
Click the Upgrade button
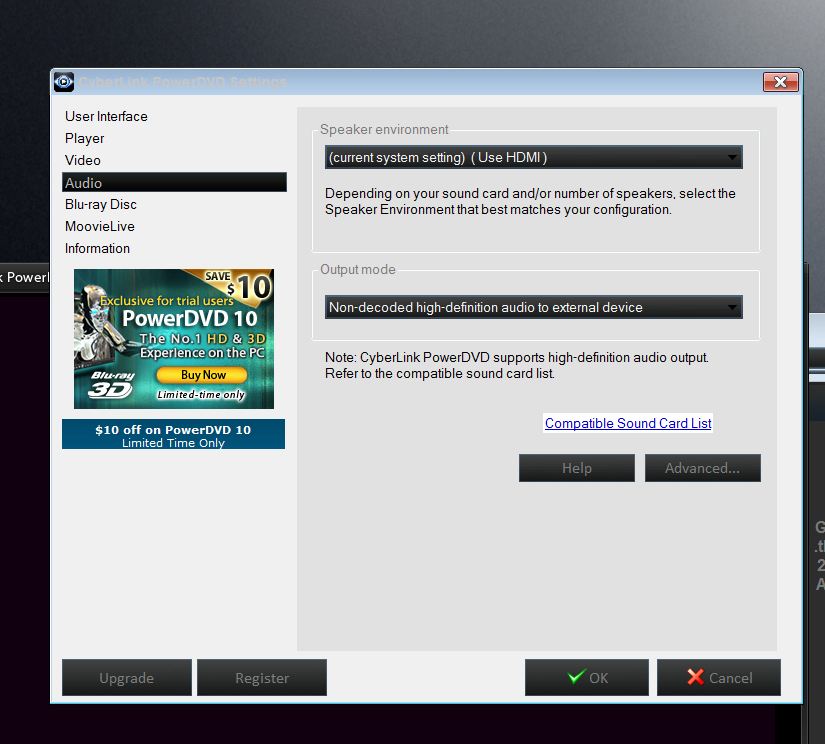click(x=127, y=678)
